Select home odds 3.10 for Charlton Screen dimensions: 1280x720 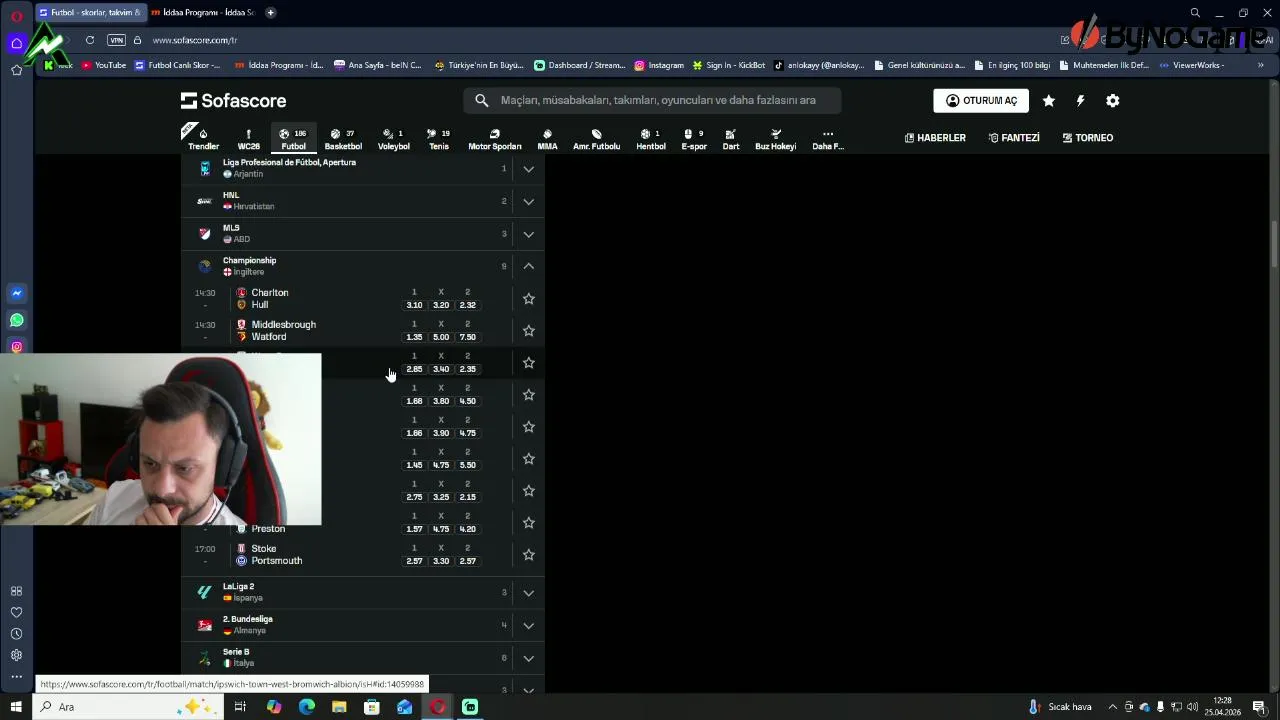tap(414, 305)
